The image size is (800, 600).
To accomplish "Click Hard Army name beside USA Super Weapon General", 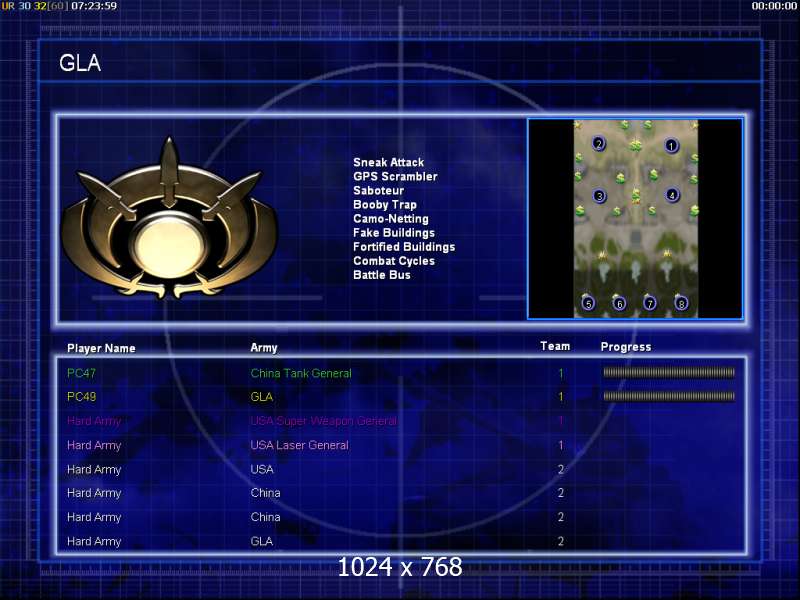I will coord(94,421).
